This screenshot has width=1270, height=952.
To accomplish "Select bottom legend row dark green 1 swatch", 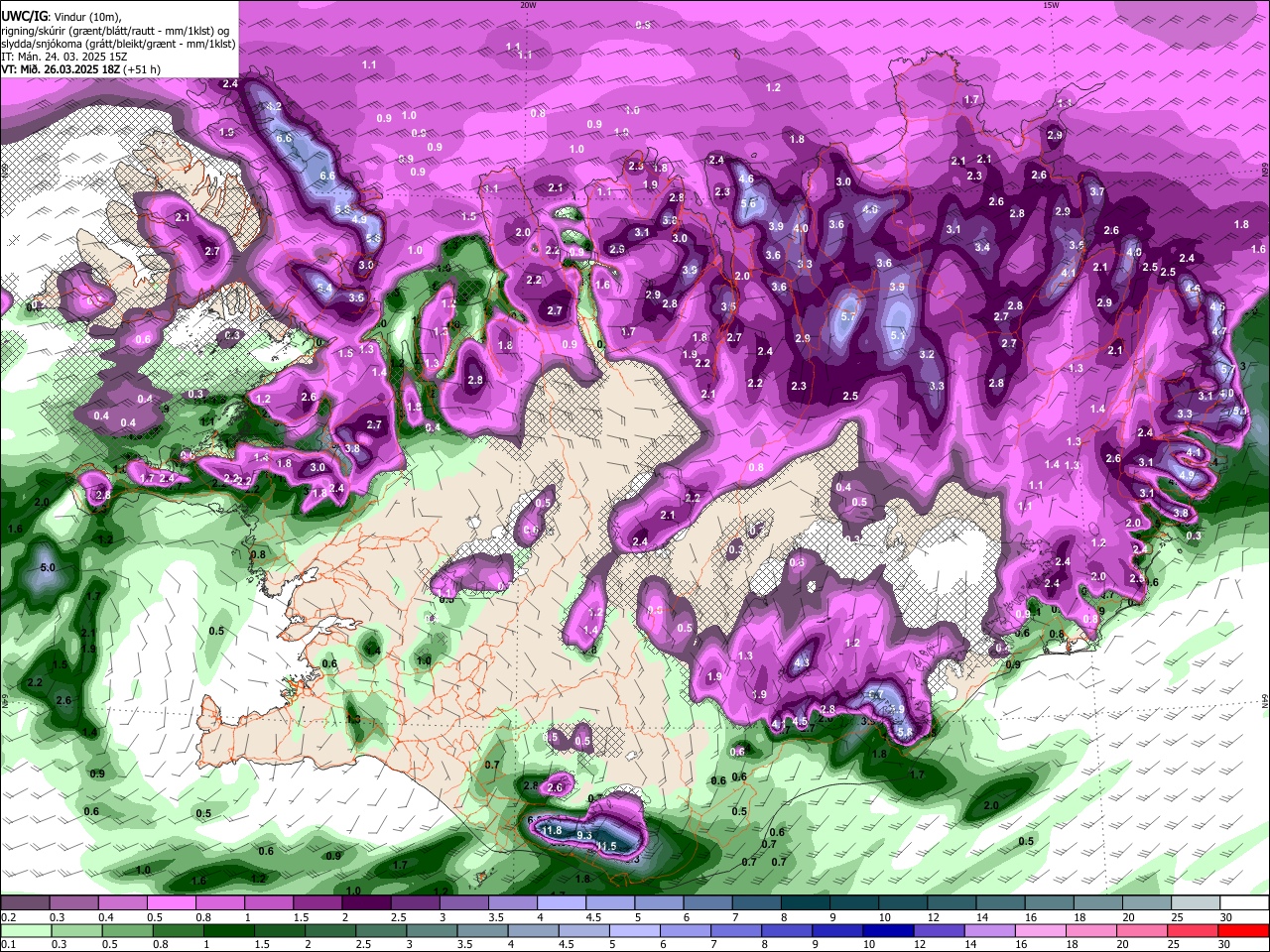I will click(228, 930).
